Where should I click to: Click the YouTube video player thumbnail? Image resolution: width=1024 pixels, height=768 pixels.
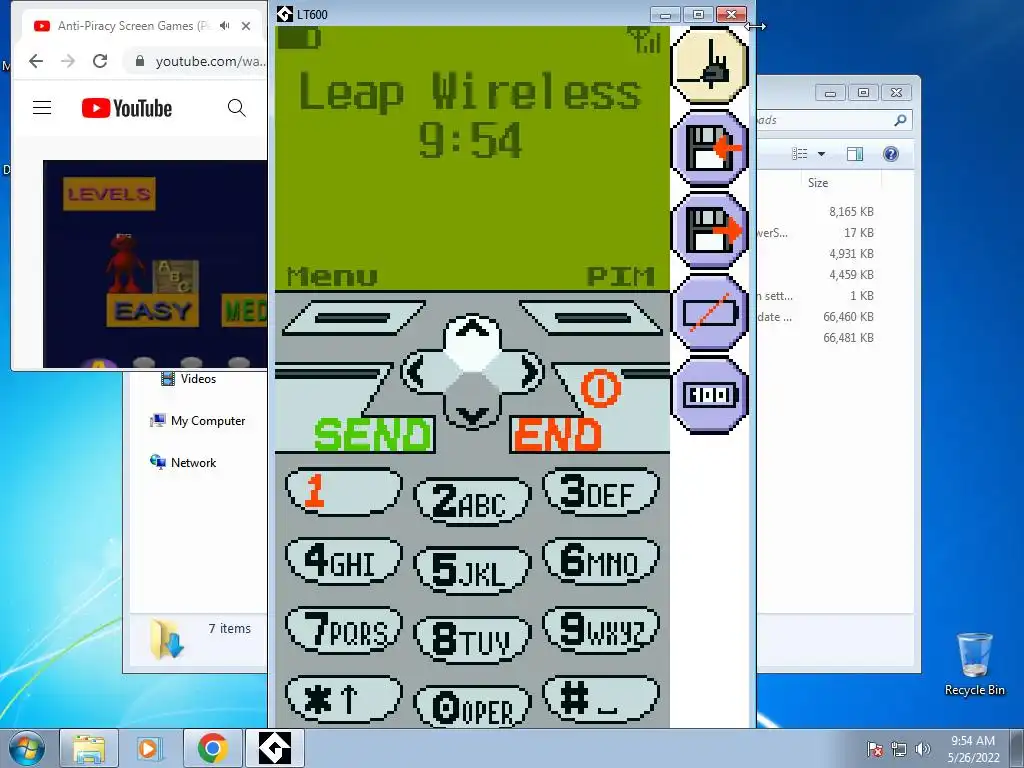coord(155,264)
